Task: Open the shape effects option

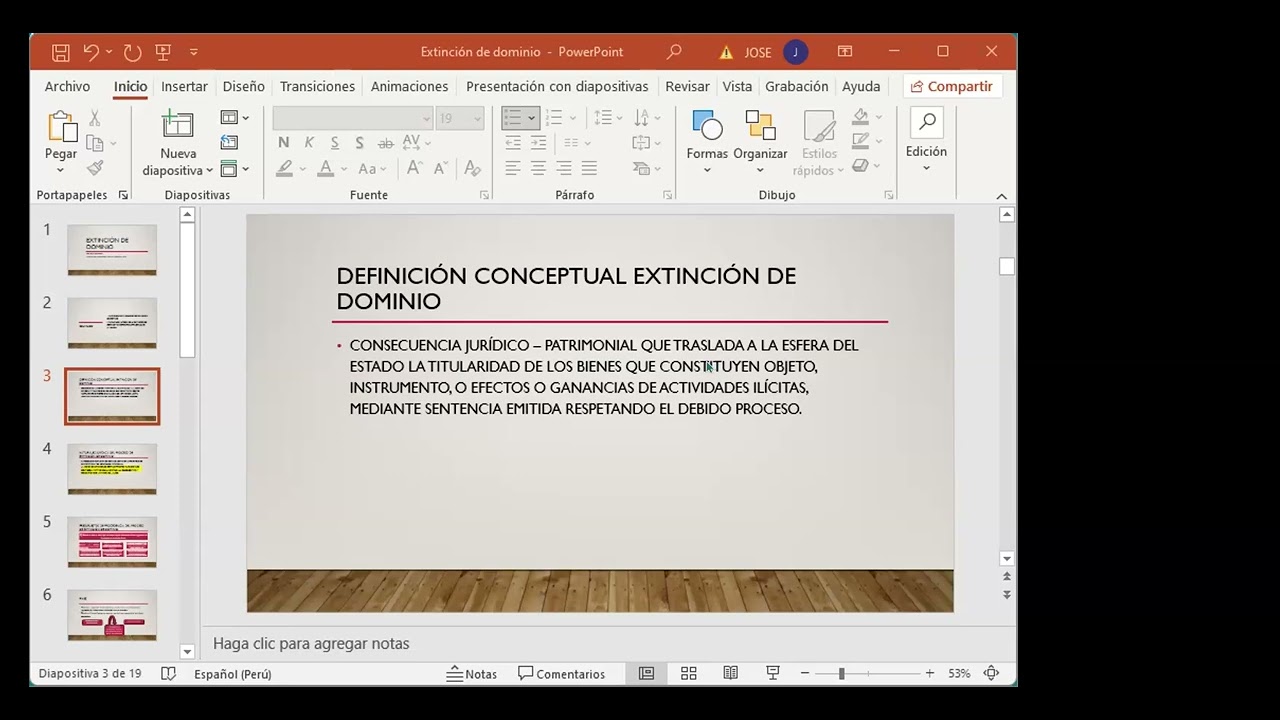Action: click(860, 167)
